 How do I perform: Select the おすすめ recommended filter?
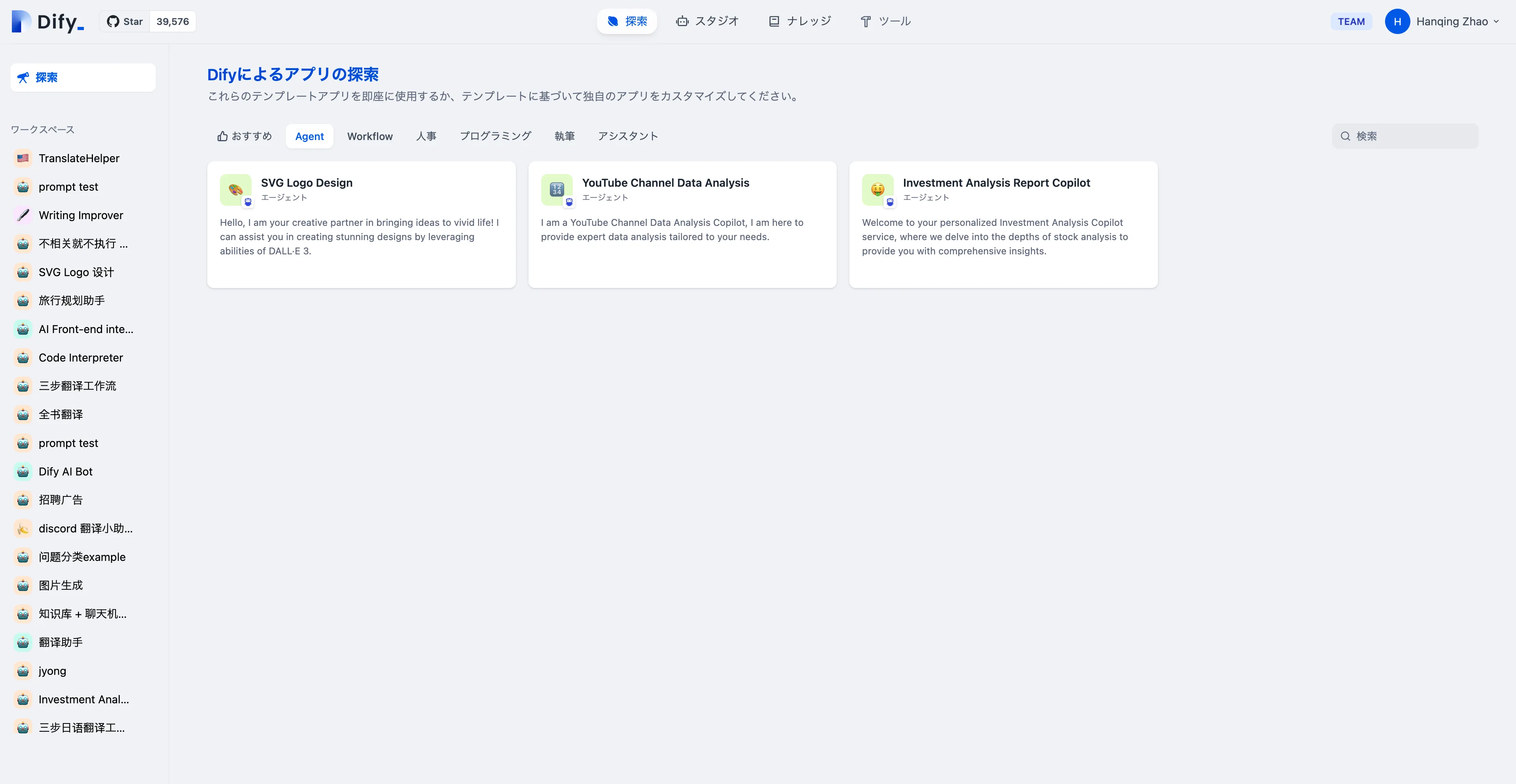point(244,136)
